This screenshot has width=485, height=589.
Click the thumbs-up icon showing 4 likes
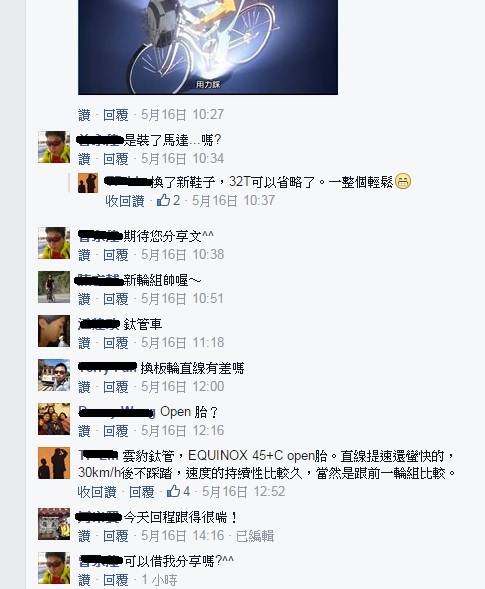click(x=173, y=491)
